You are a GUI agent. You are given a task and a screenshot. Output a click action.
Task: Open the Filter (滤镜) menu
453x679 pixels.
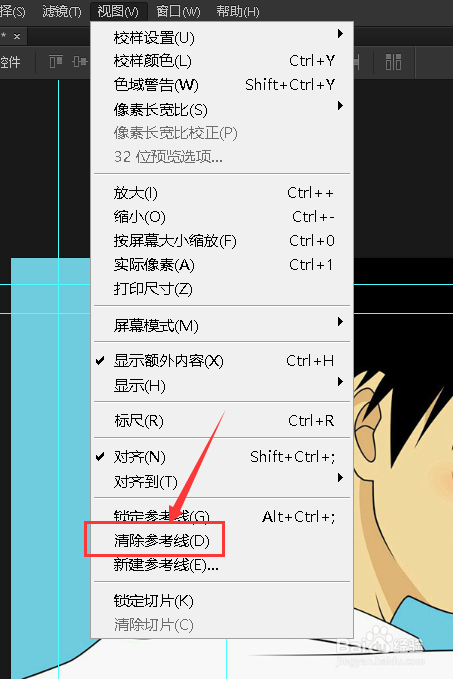62,11
